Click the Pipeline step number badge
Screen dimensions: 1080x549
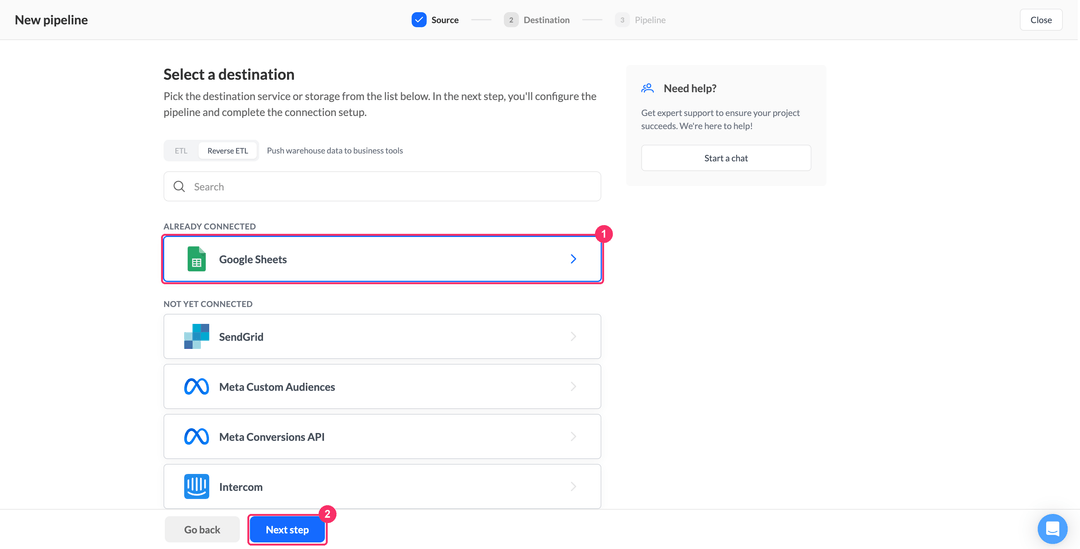pyautogui.click(x=622, y=20)
